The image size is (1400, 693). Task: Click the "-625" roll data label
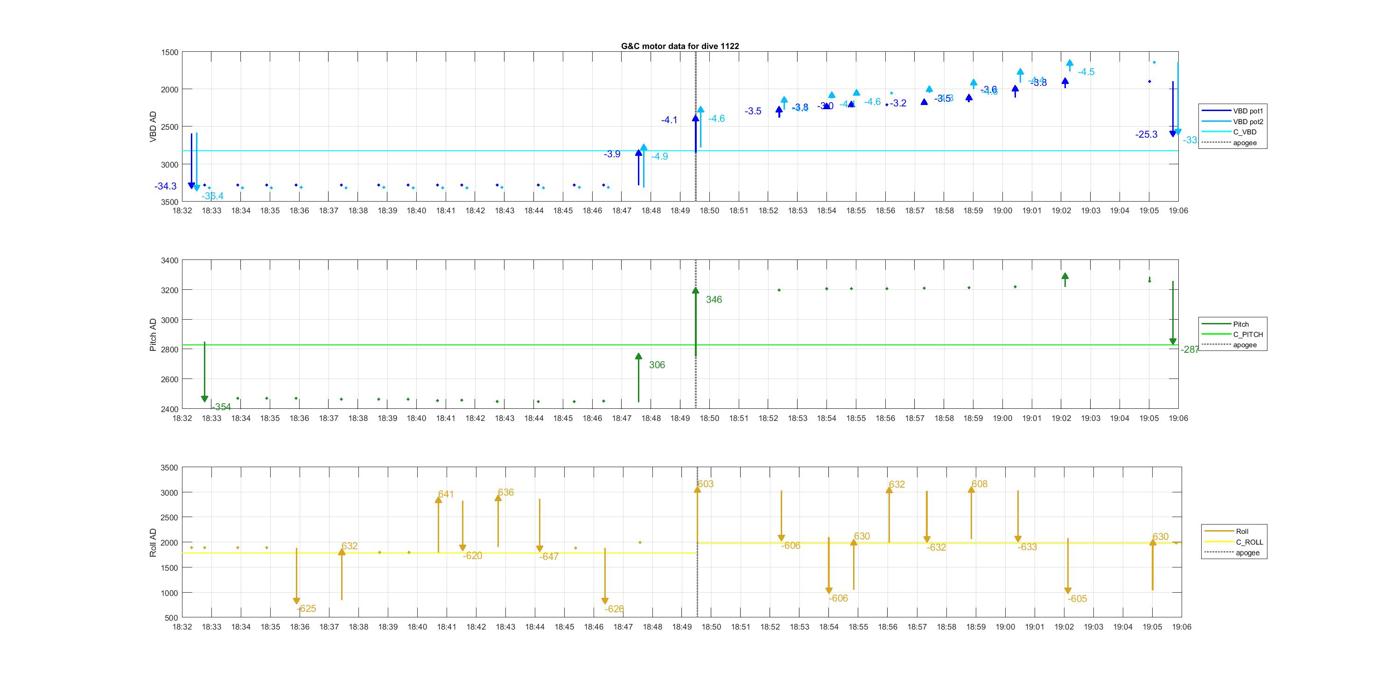click(x=307, y=609)
